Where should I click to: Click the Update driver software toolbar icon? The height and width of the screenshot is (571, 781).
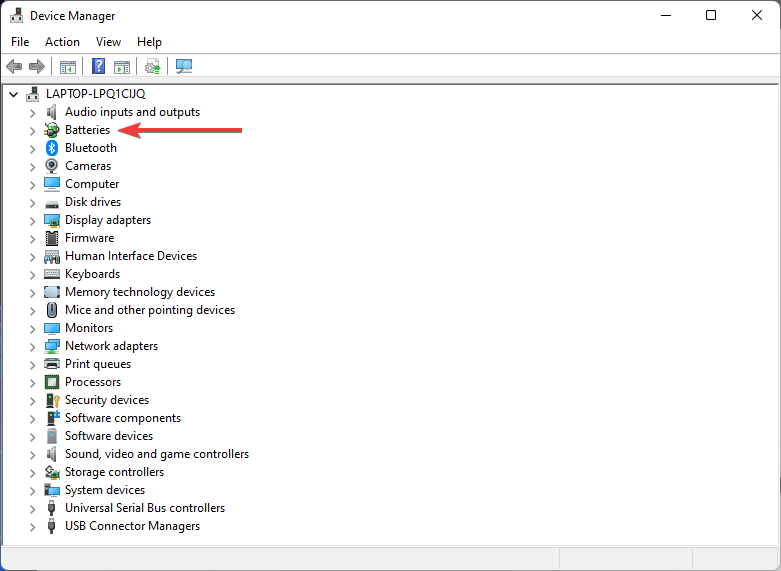(152, 66)
